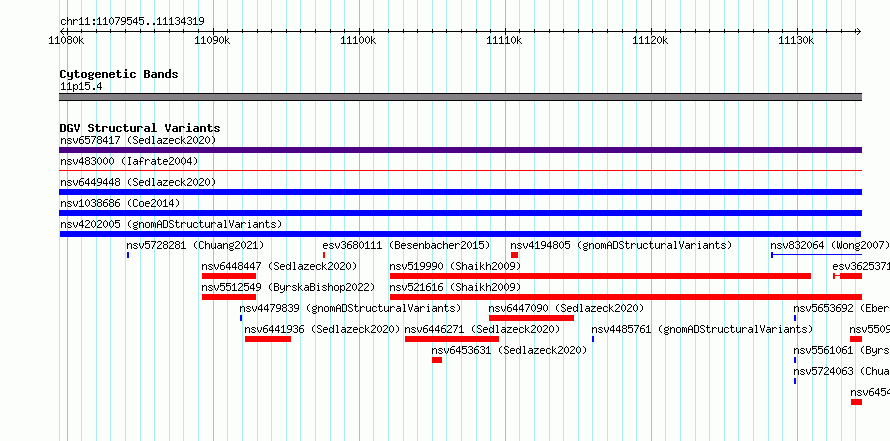890x441 pixels.
Task: Open nsv6453631 (Sedlazeck2020) label
Action: tap(509, 350)
